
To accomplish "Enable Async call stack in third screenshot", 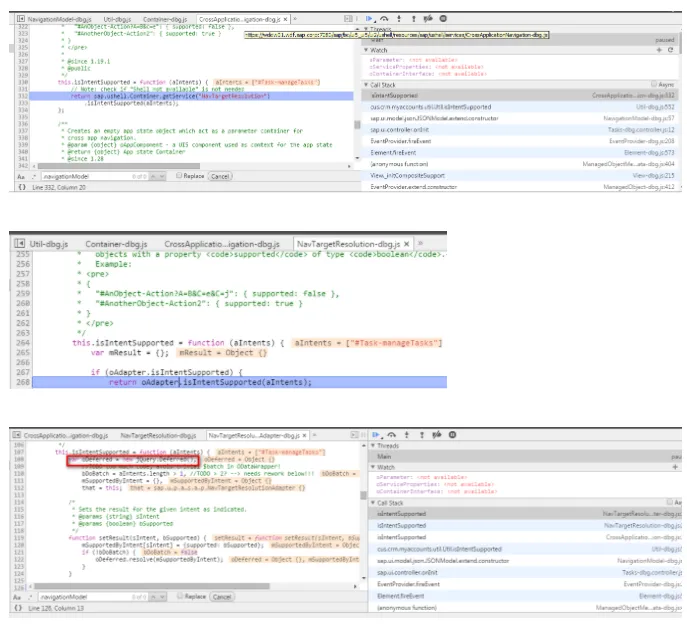I will (x=670, y=502).
